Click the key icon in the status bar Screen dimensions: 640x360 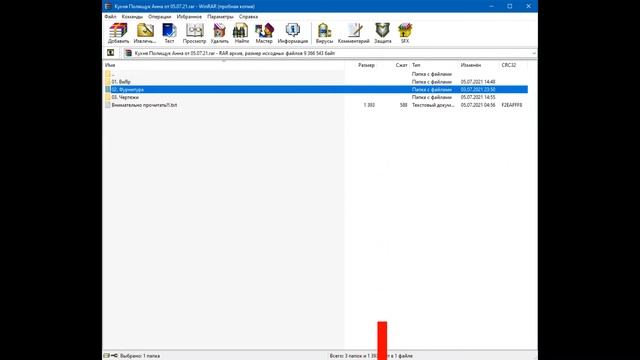pyautogui.click(x=115, y=356)
